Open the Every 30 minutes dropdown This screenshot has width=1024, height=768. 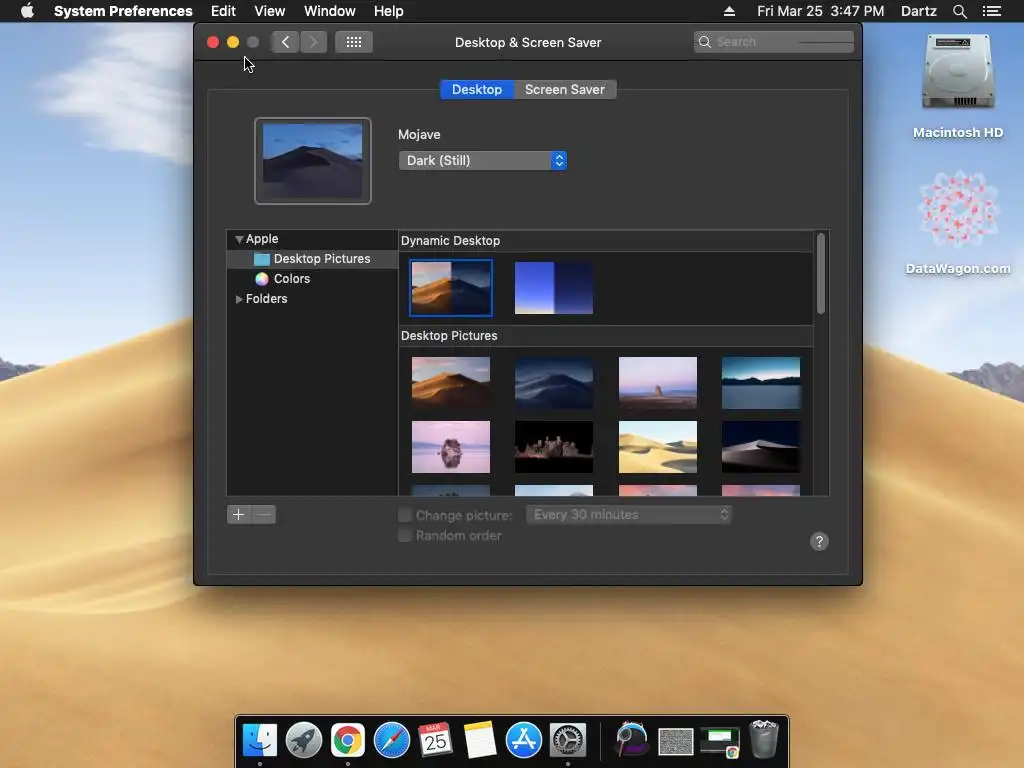(x=629, y=515)
